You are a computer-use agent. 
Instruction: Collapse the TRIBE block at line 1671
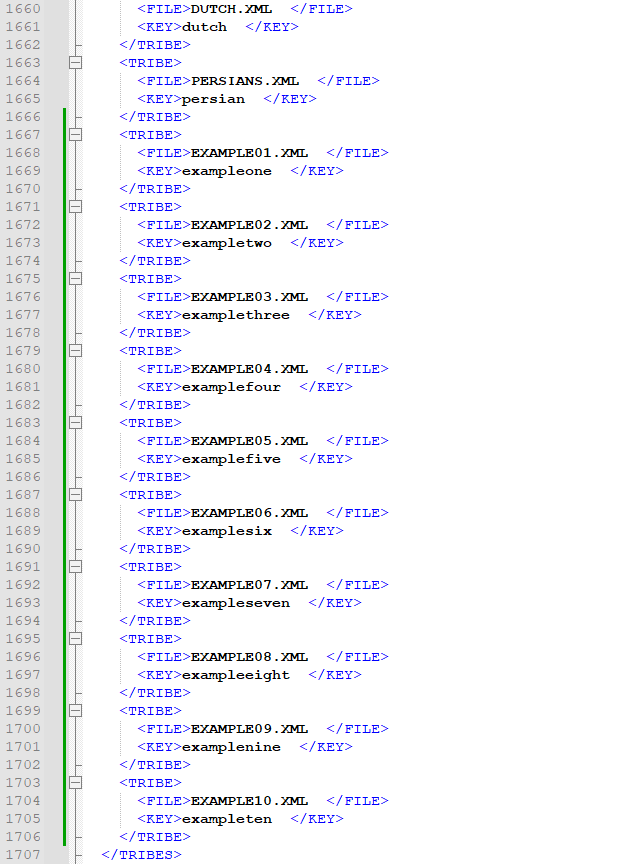click(76, 207)
